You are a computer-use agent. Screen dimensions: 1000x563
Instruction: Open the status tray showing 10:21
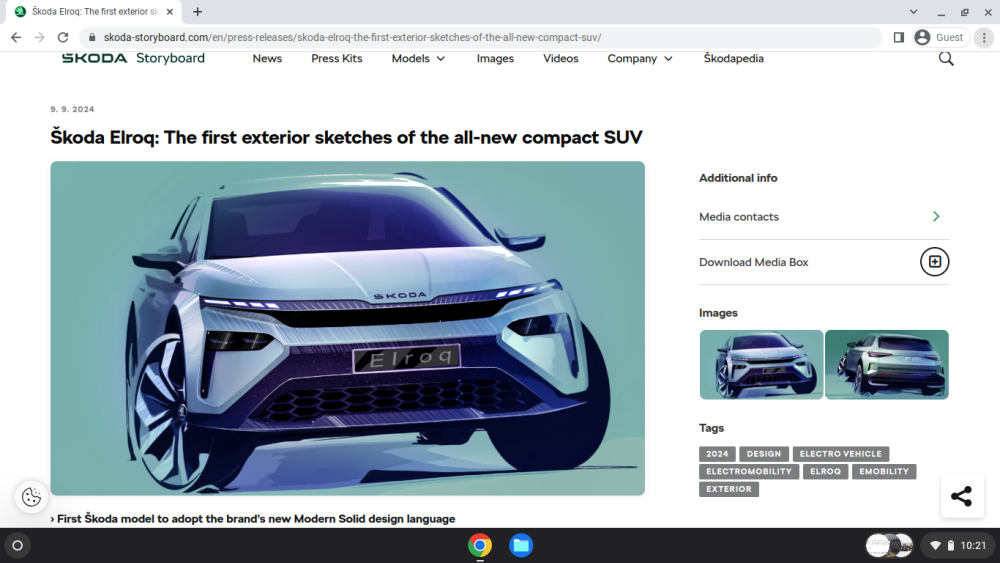tap(958, 545)
